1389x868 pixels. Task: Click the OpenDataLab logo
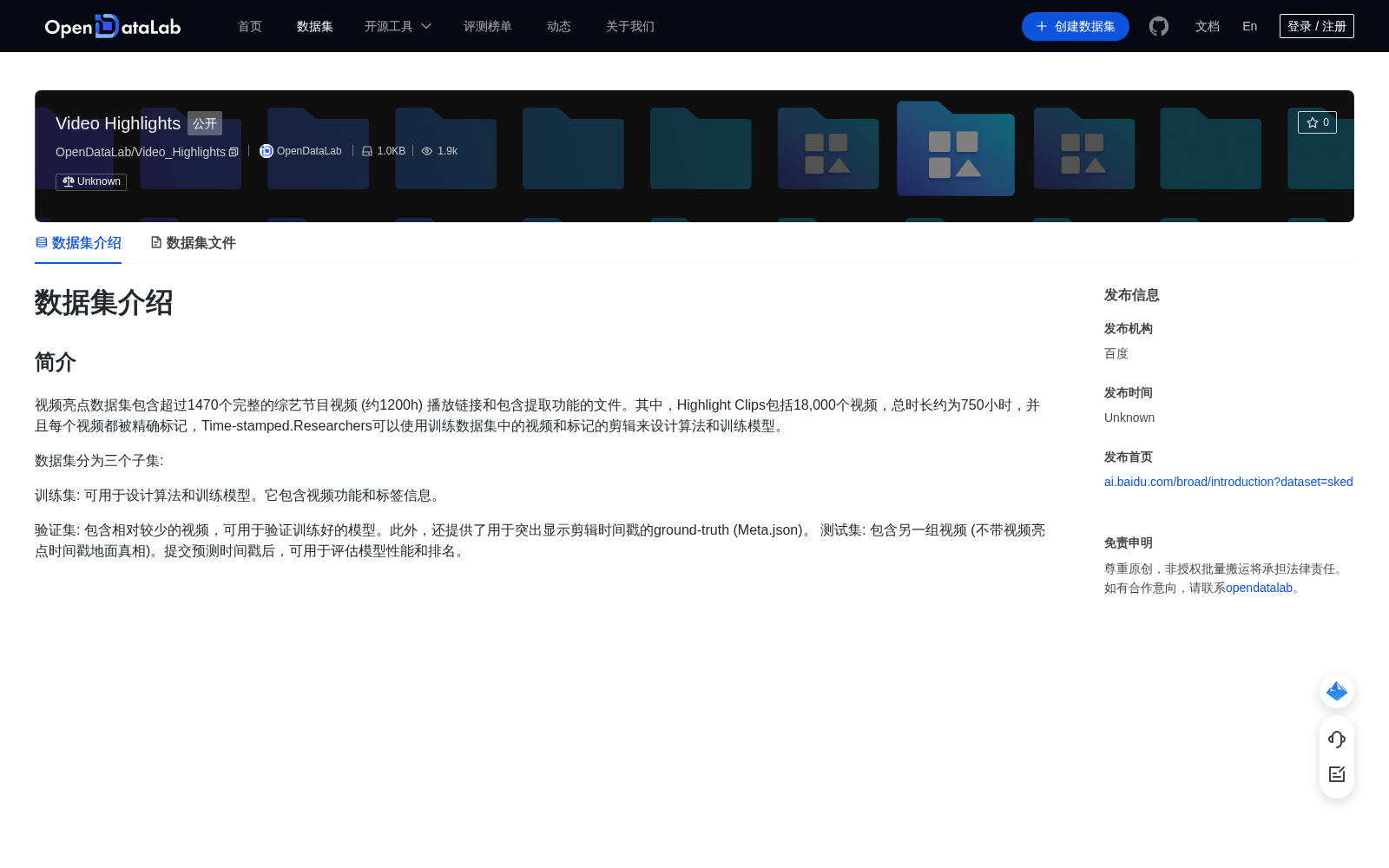[113, 26]
